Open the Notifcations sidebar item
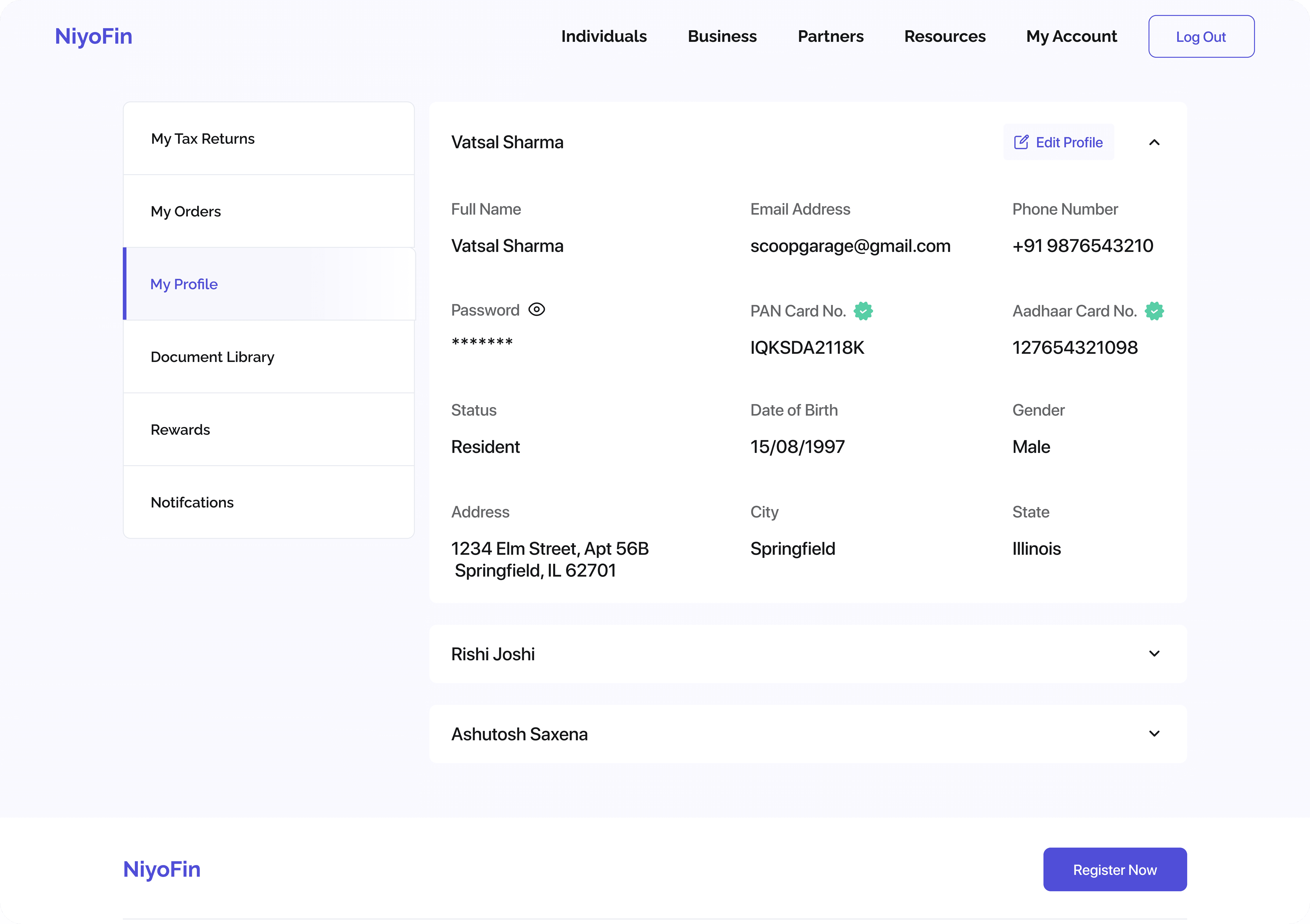The height and width of the screenshot is (924, 1310). point(192,502)
